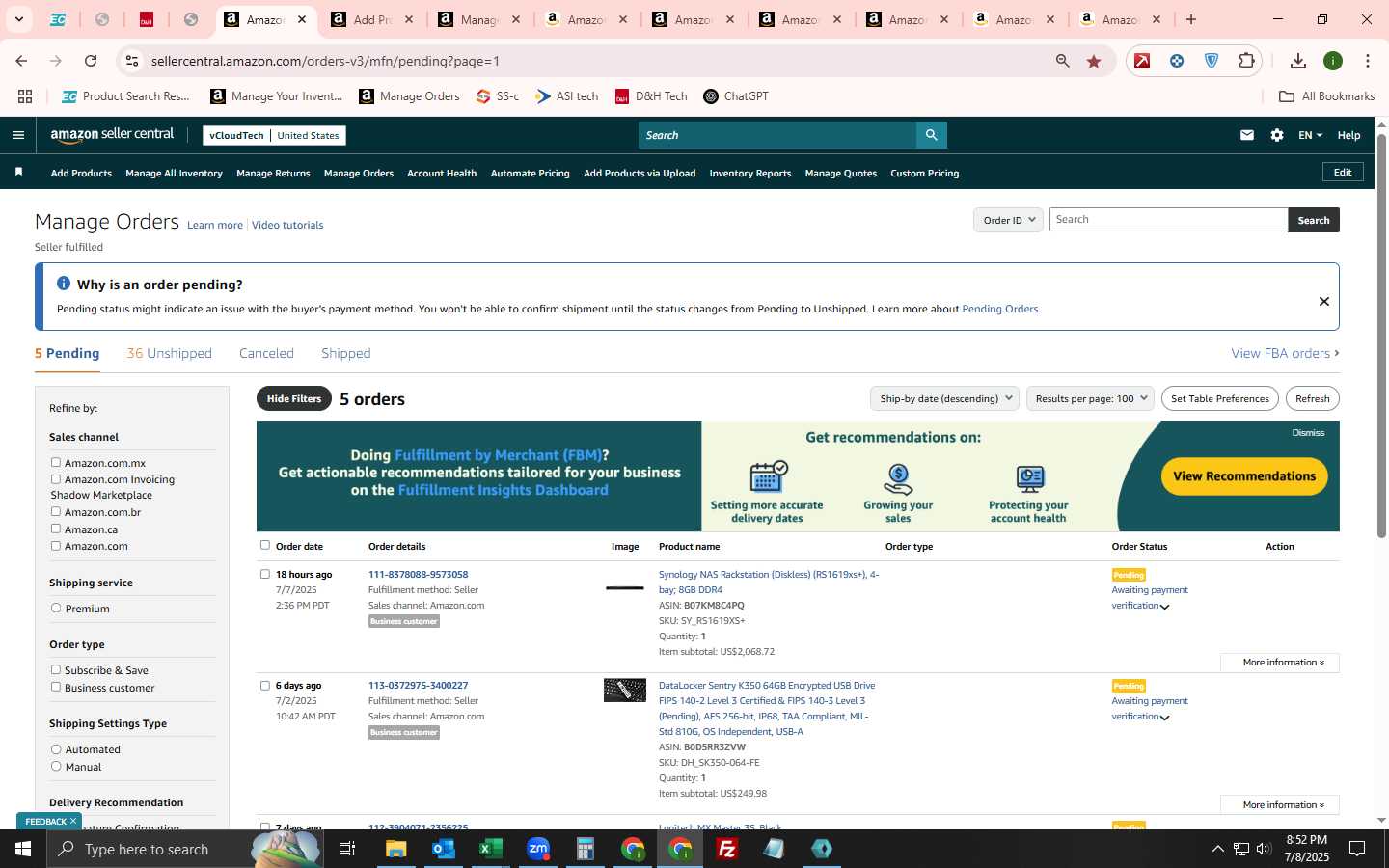1389x868 pixels.
Task: Click the Amazon Seller Central logo
Action: pos(112,135)
